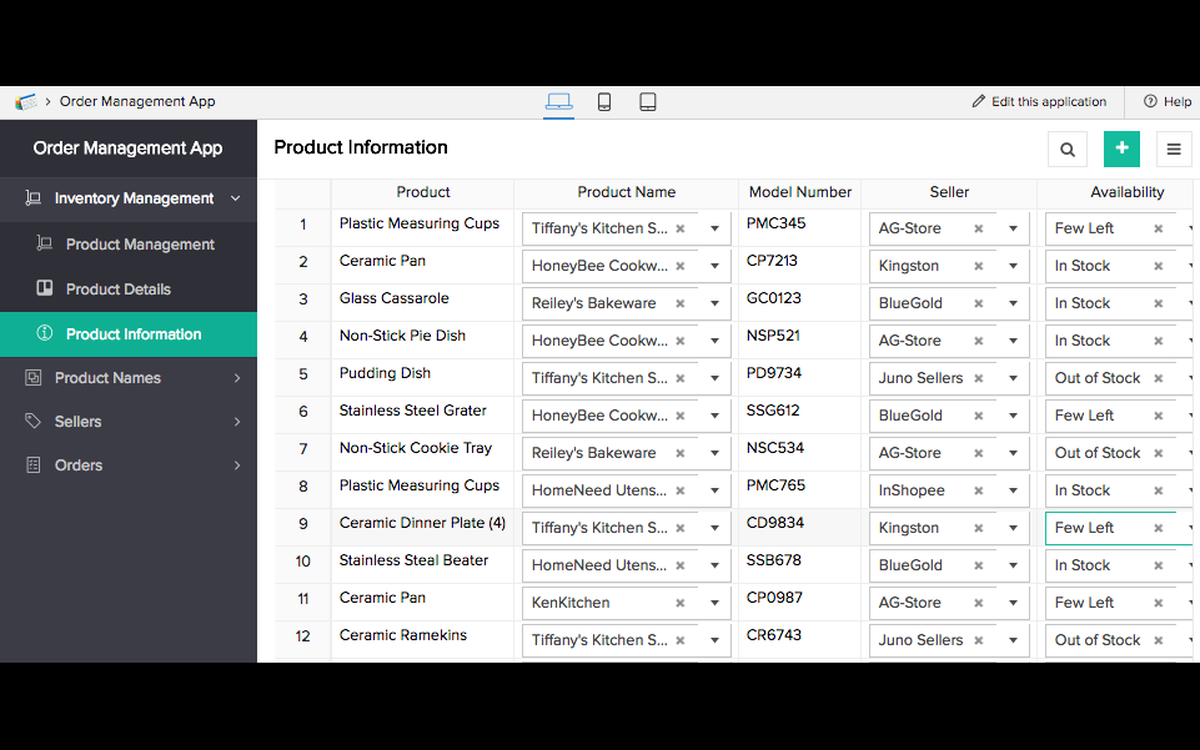Switch to tablet preview icon
The height and width of the screenshot is (750, 1200).
648,101
